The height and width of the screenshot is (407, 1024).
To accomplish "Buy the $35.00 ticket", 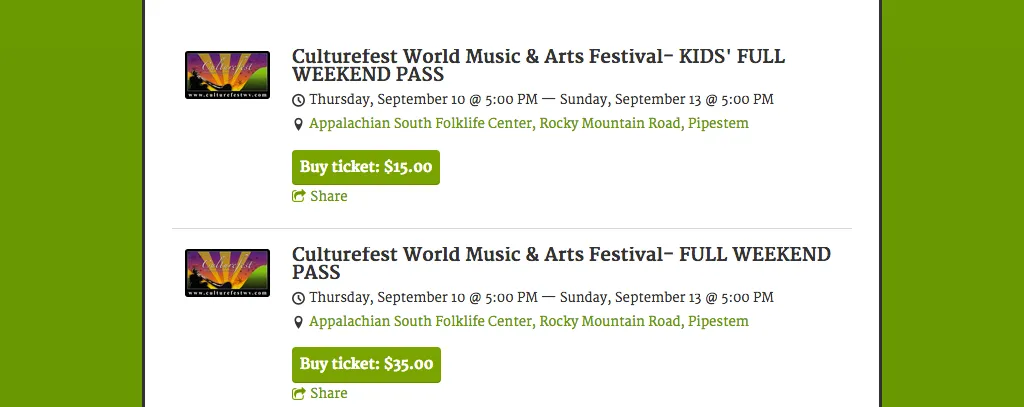I will coord(366,365).
